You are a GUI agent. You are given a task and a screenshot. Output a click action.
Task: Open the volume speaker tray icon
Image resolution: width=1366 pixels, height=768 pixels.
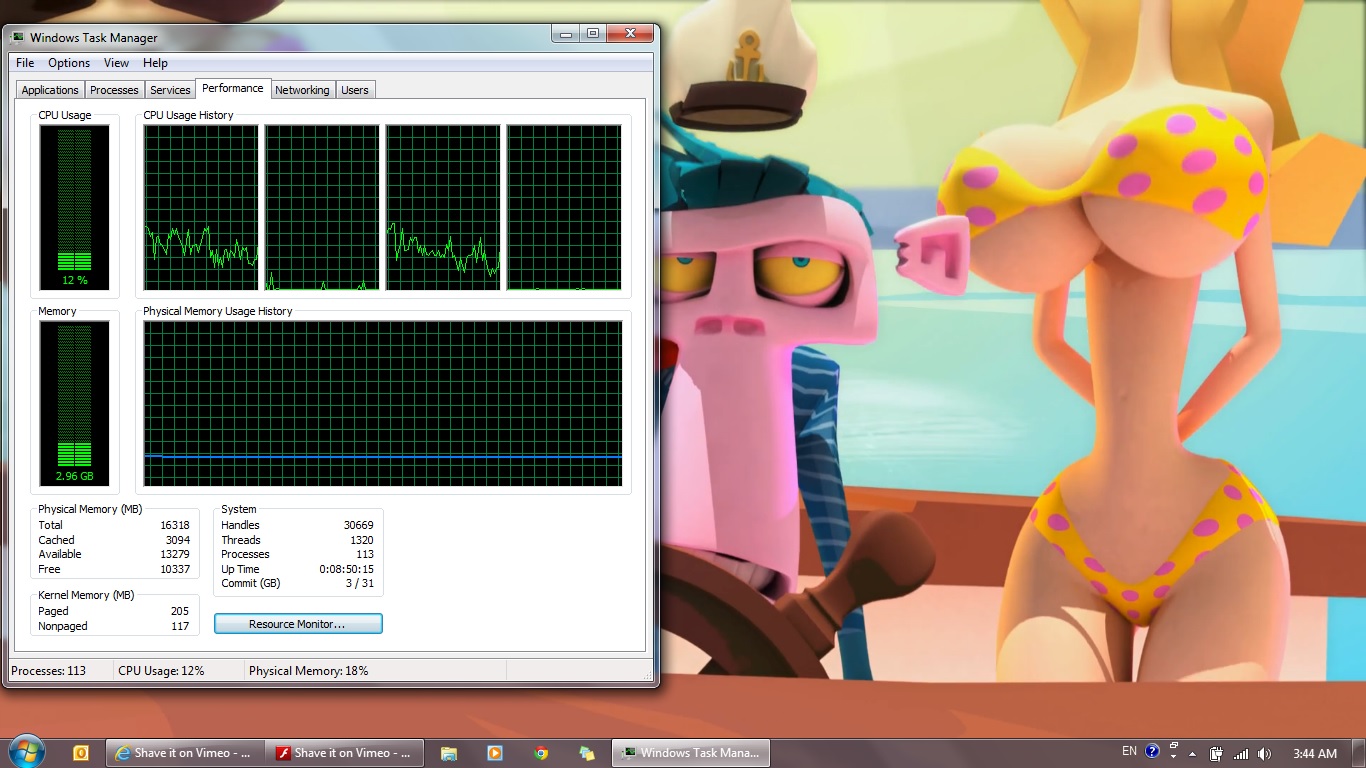1264,753
